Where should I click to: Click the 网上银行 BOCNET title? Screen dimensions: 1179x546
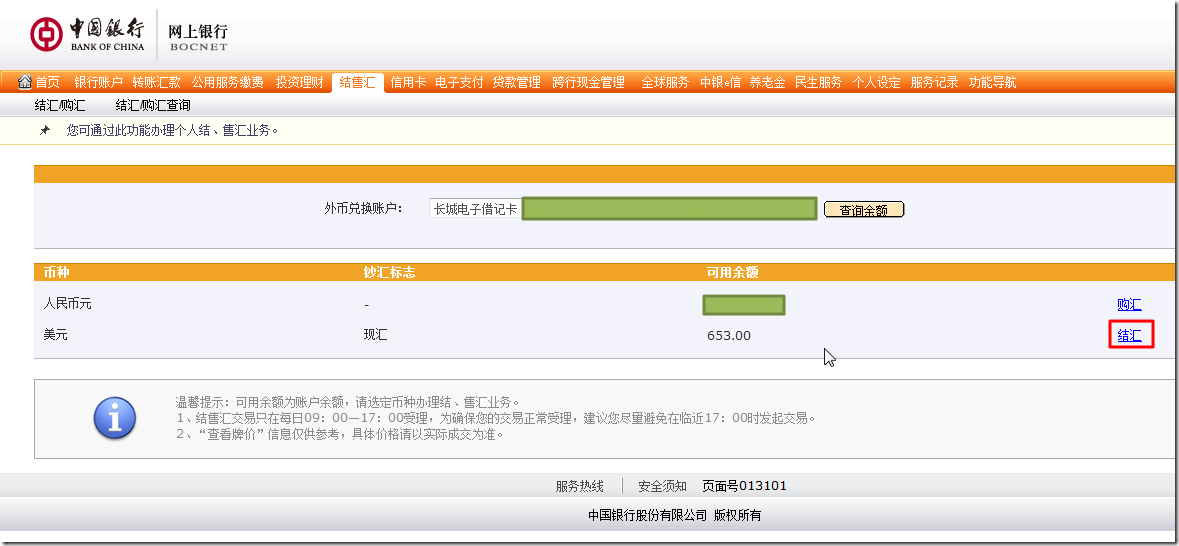[198, 36]
